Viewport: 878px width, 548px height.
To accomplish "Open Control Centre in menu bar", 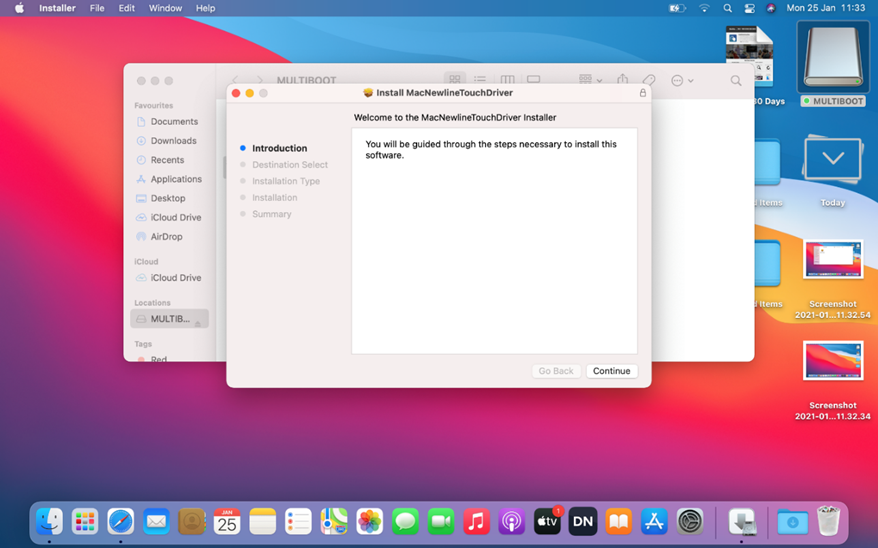I will (x=749, y=8).
